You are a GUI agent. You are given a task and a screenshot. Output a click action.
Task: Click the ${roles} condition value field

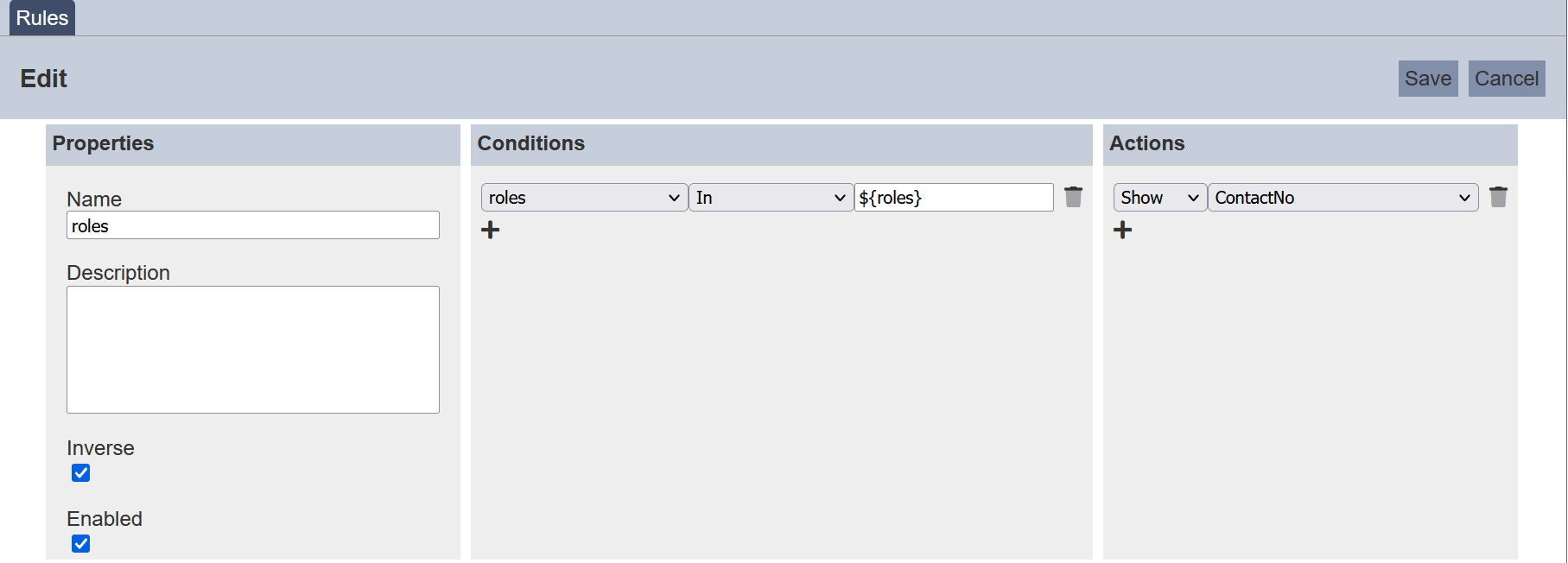click(x=954, y=198)
